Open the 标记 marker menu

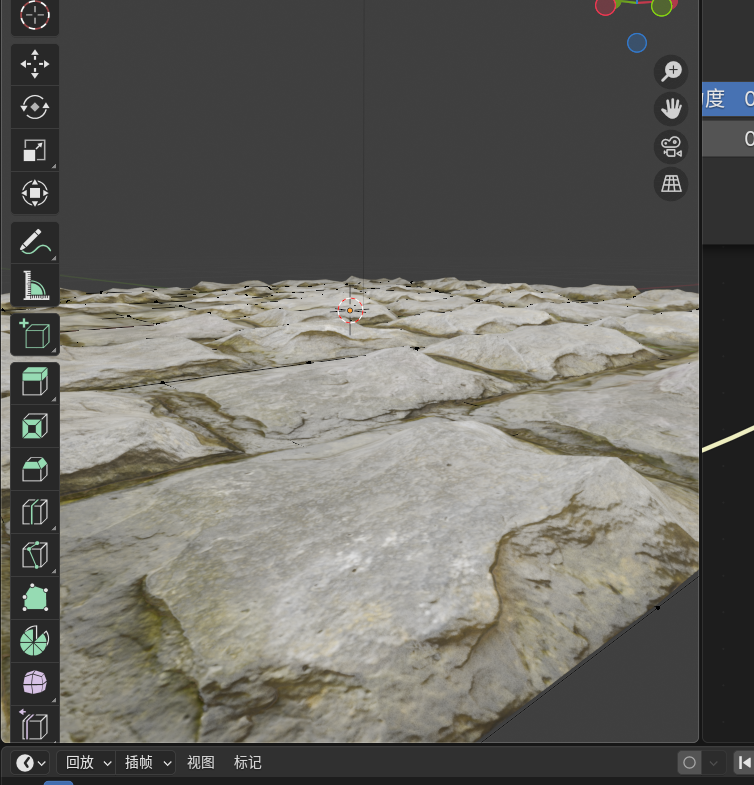(x=247, y=763)
